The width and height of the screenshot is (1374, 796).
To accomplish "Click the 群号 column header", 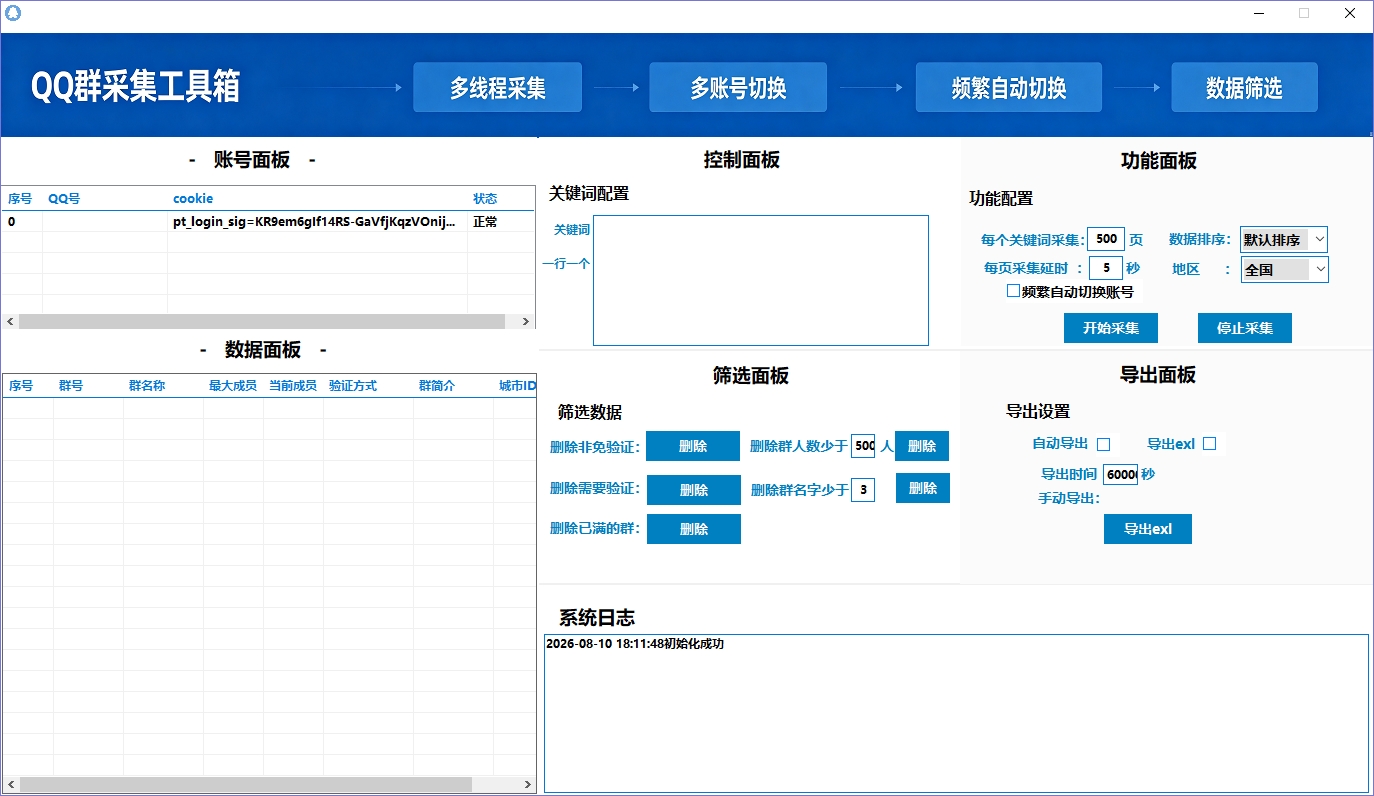I will tap(88, 386).
